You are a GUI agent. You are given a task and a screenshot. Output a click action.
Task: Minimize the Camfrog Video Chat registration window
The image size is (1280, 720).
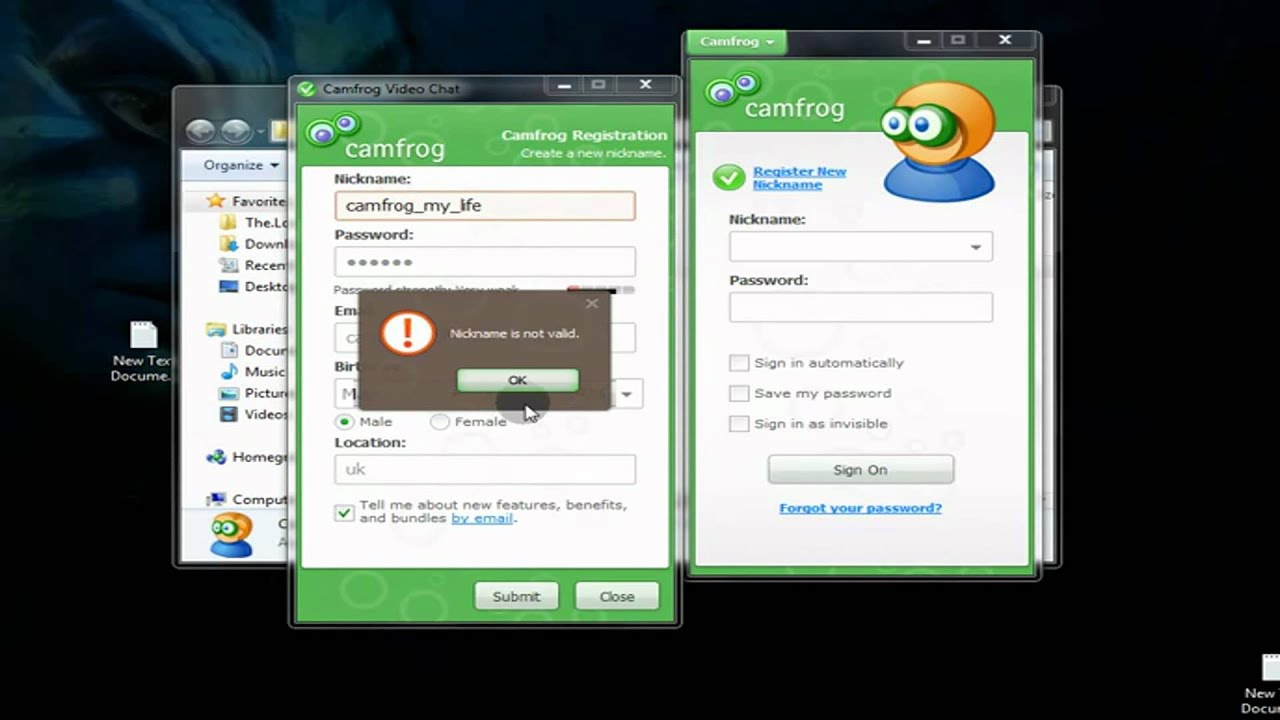click(565, 86)
